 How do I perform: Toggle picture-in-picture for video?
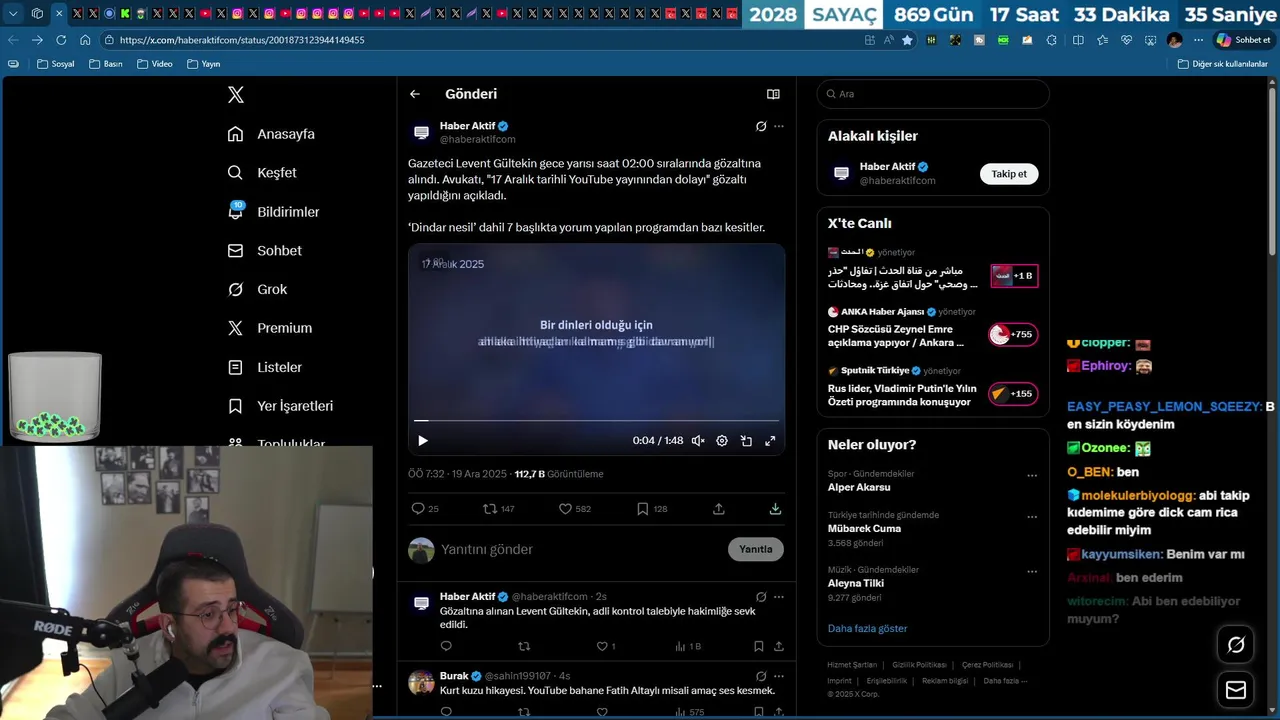click(746, 440)
